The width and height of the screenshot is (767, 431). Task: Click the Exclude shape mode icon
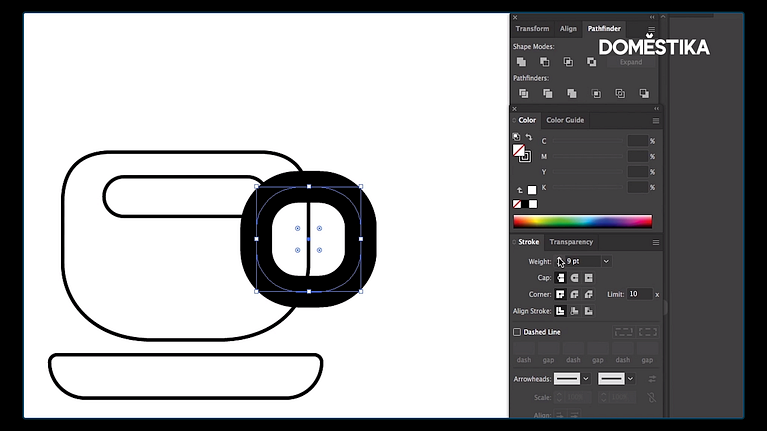592,62
